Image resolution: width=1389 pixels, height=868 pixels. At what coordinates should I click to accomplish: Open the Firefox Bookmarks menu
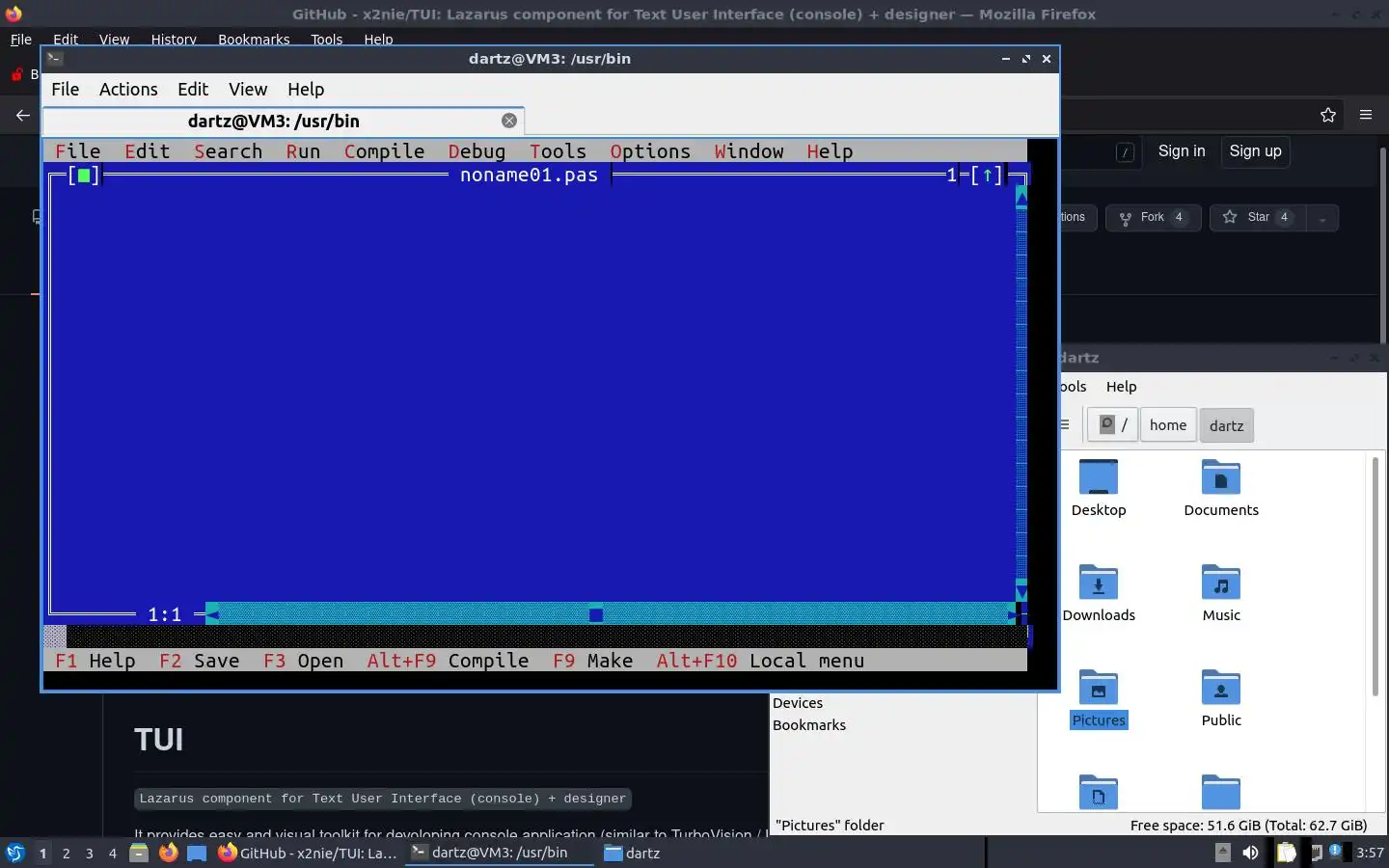tap(254, 40)
